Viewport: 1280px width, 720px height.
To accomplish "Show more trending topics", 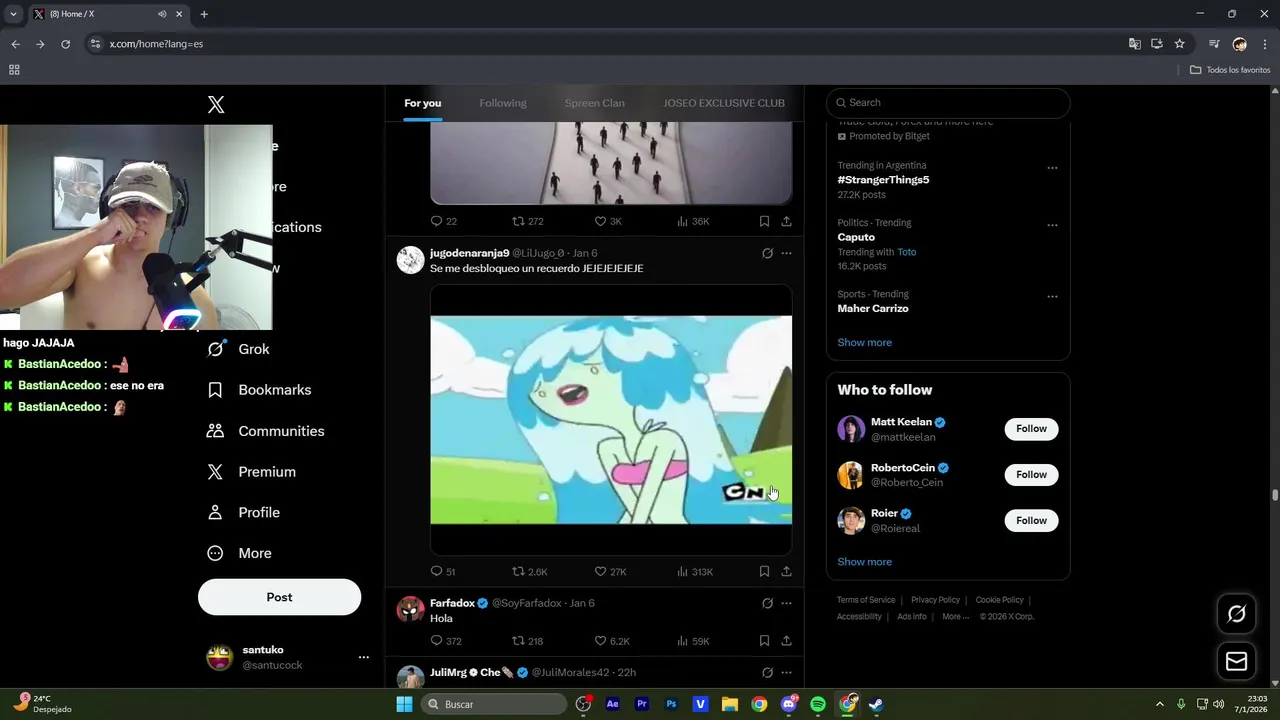I will (x=864, y=342).
